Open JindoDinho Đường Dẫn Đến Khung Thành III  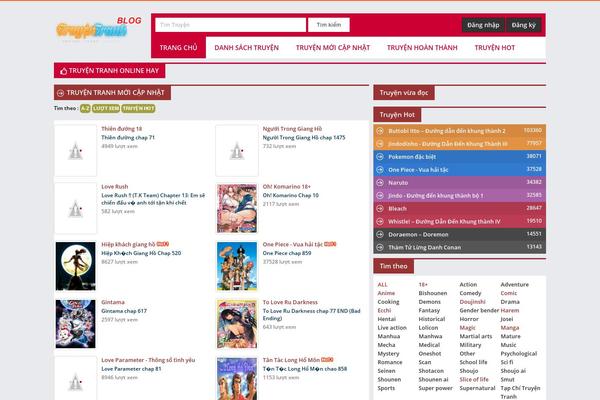pos(448,144)
